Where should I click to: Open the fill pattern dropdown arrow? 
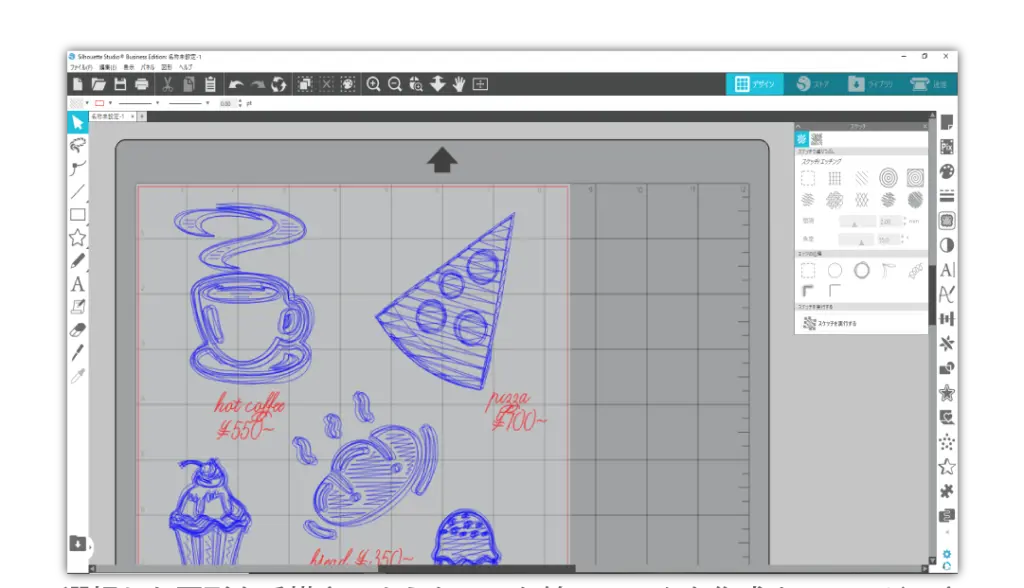[87, 103]
